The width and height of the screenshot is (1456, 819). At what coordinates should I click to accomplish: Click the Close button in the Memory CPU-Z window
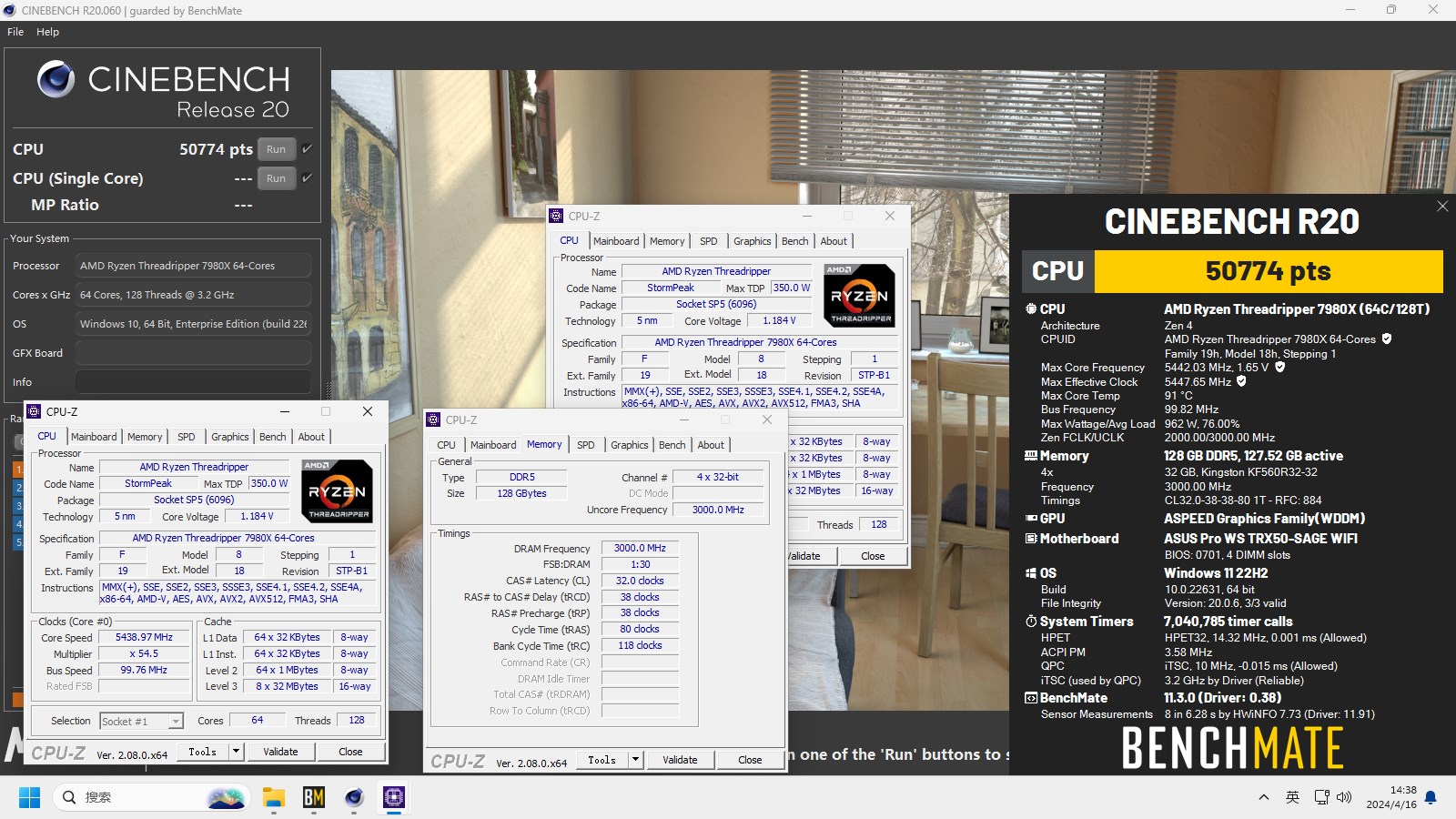tap(750, 760)
